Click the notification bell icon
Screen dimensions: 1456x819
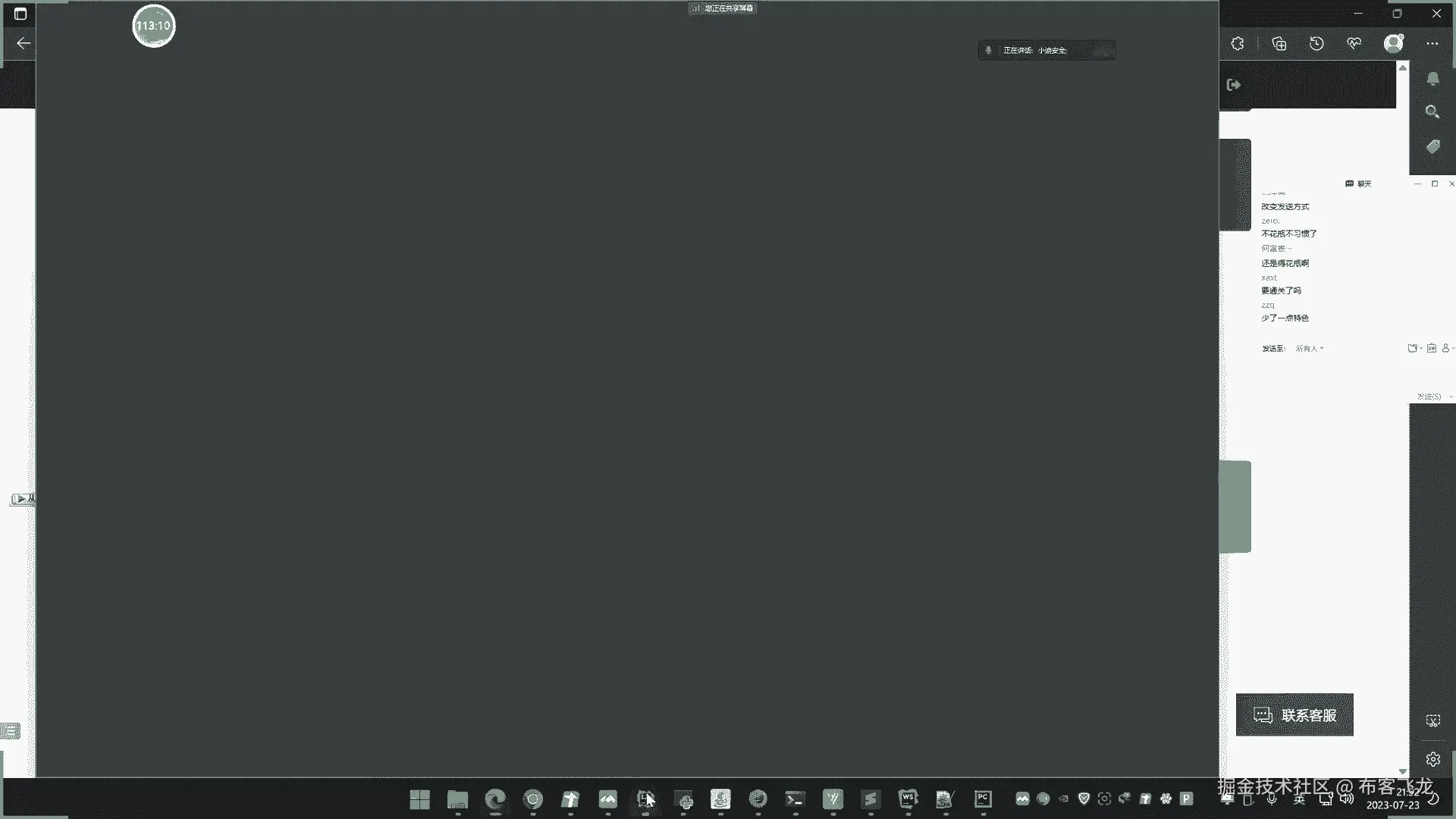point(1432,79)
